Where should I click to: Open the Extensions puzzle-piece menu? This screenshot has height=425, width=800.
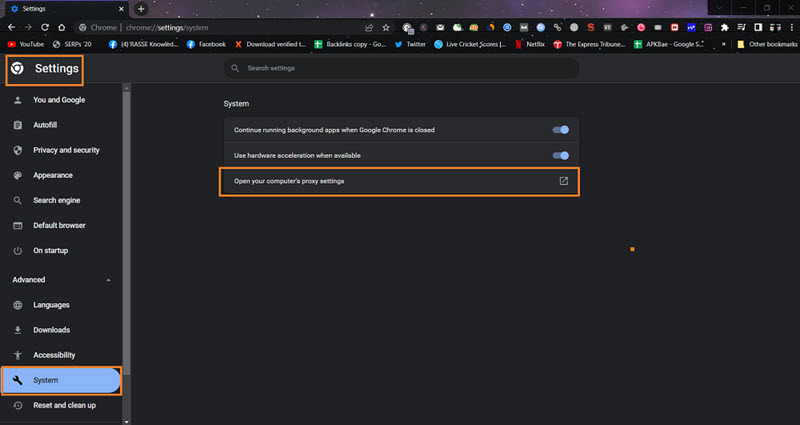pyautogui.click(x=724, y=28)
